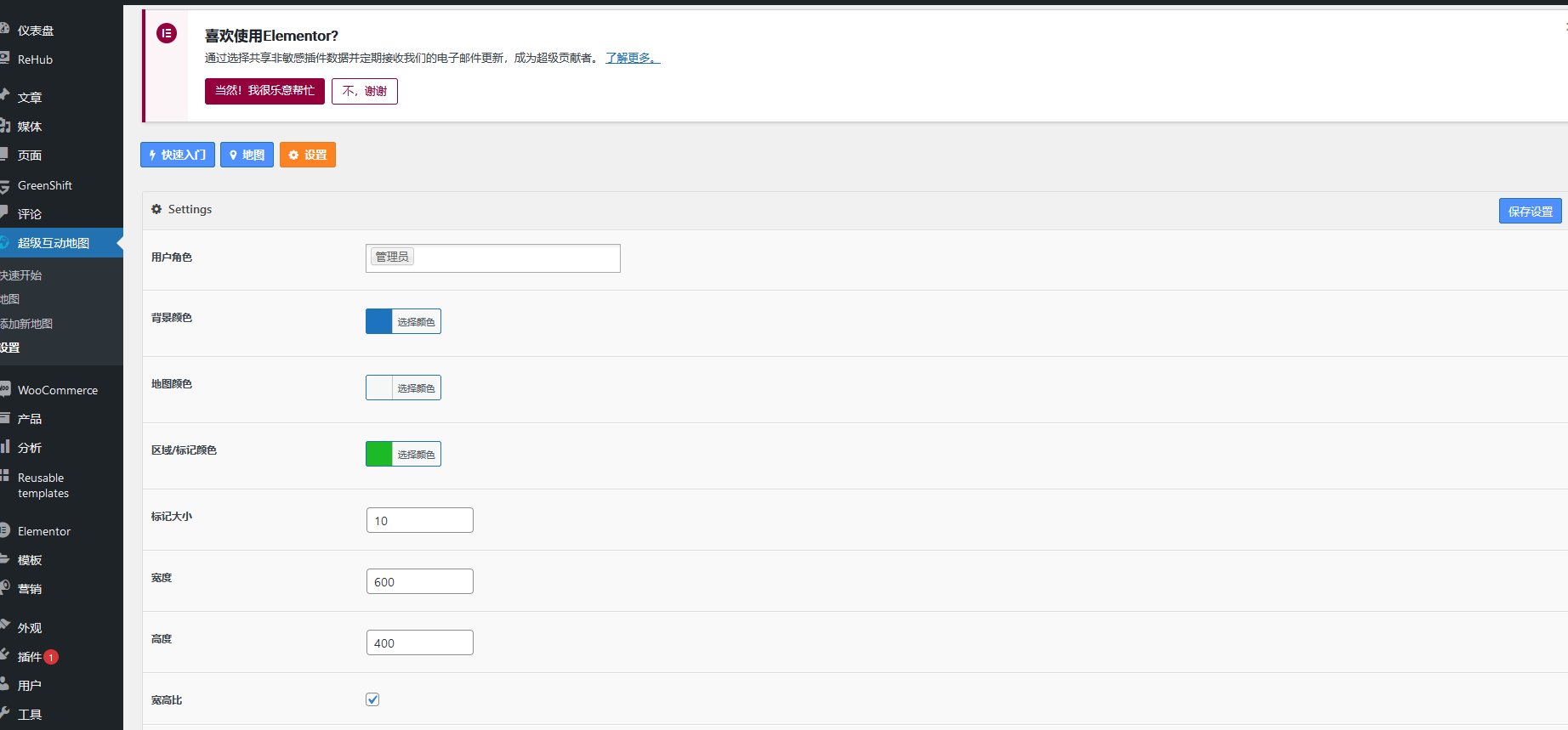
Task: Decline with the '不, 谢谢' button
Action: tap(364, 91)
